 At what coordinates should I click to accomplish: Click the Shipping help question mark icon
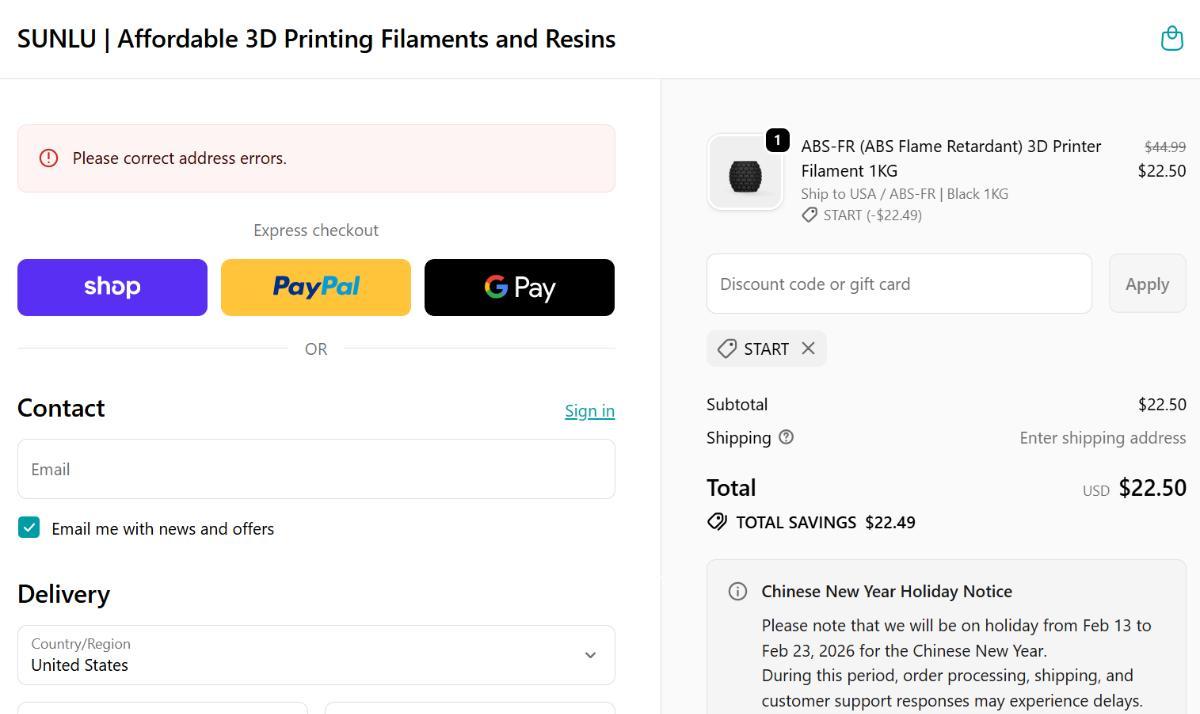[x=786, y=437]
